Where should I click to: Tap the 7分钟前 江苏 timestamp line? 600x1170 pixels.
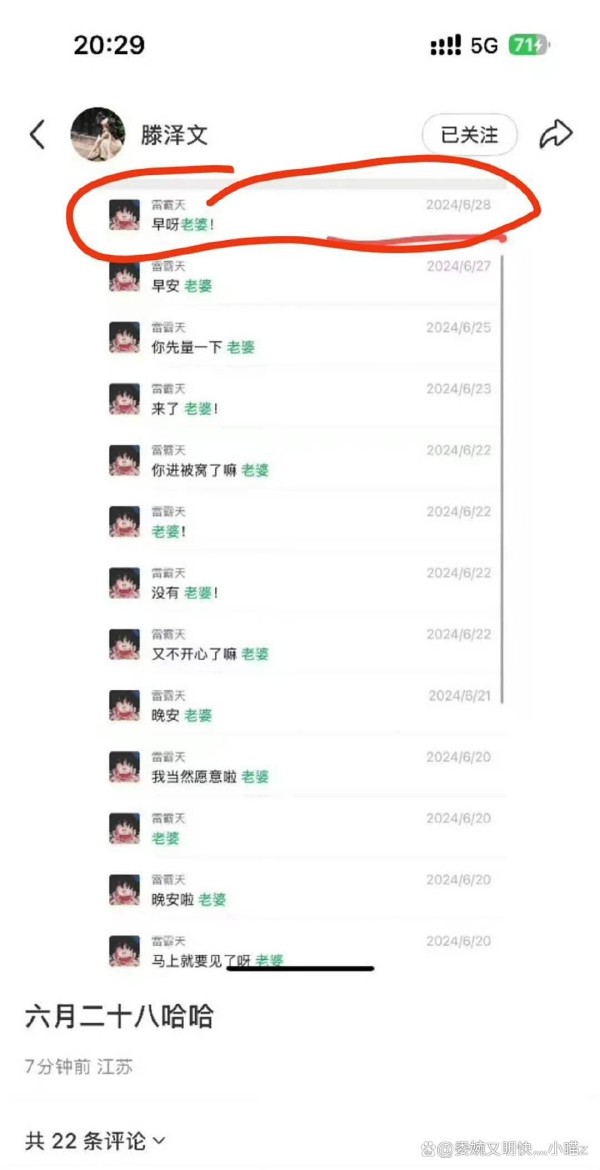pyautogui.click(x=79, y=1066)
